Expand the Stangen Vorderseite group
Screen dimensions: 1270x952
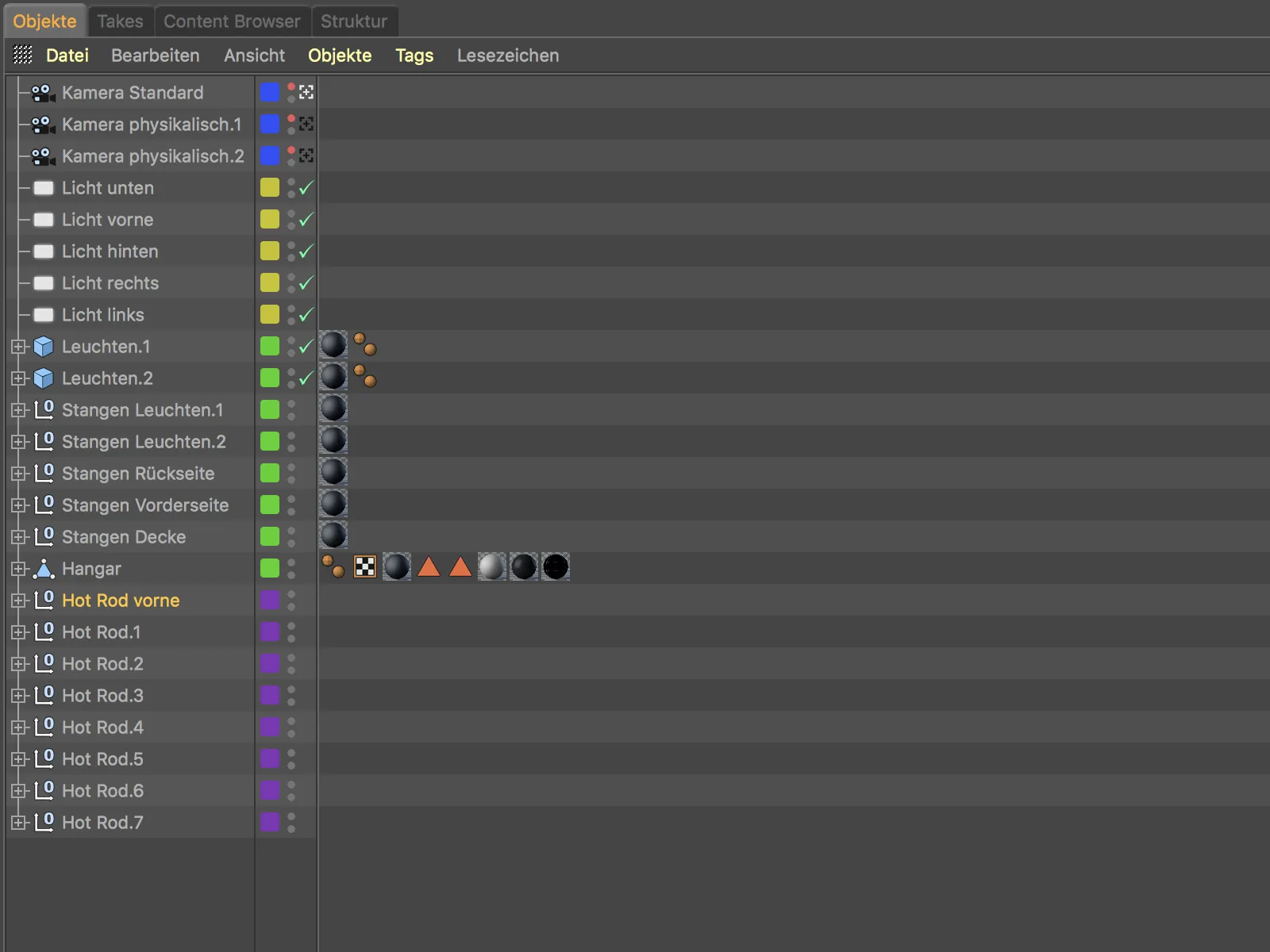tap(18, 505)
